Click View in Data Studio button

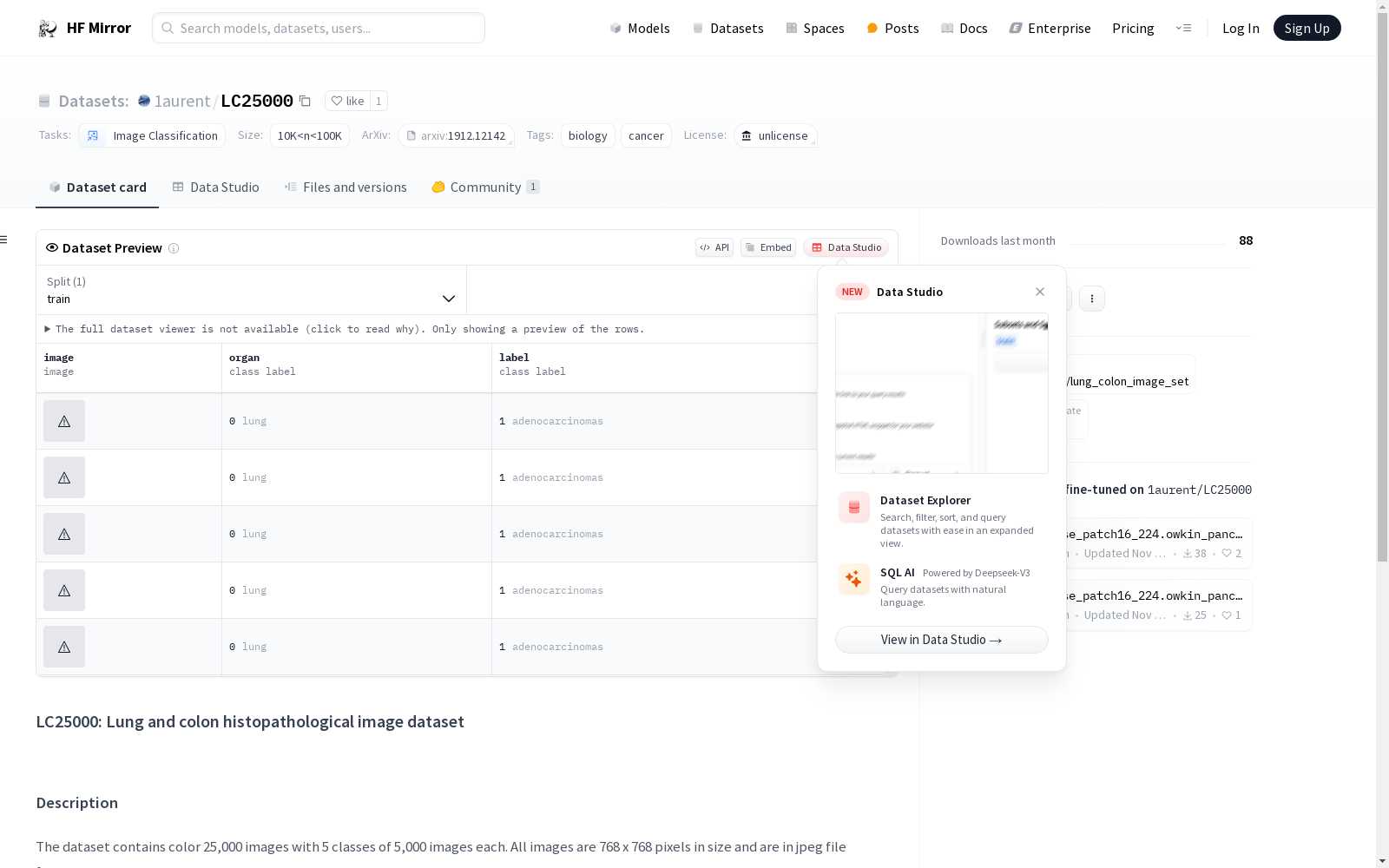click(942, 640)
